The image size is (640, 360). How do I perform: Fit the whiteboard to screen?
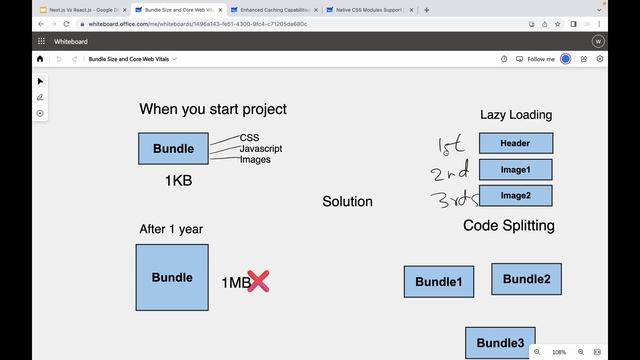point(597,352)
